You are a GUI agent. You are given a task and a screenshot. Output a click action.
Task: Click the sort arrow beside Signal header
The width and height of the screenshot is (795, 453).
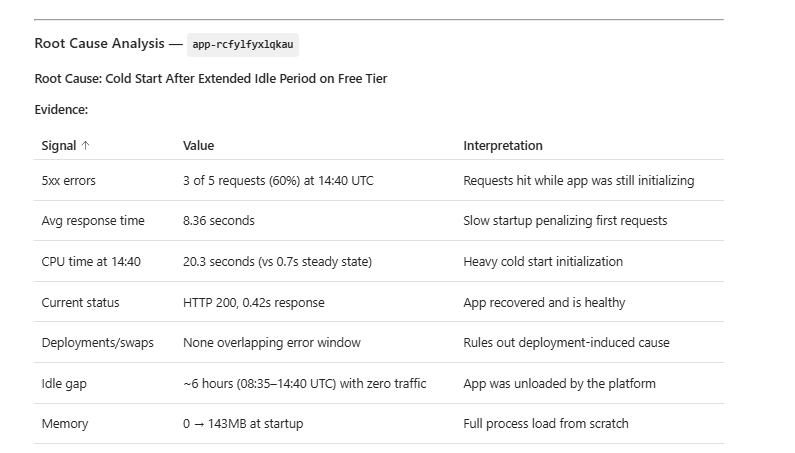pyautogui.click(x=85, y=146)
